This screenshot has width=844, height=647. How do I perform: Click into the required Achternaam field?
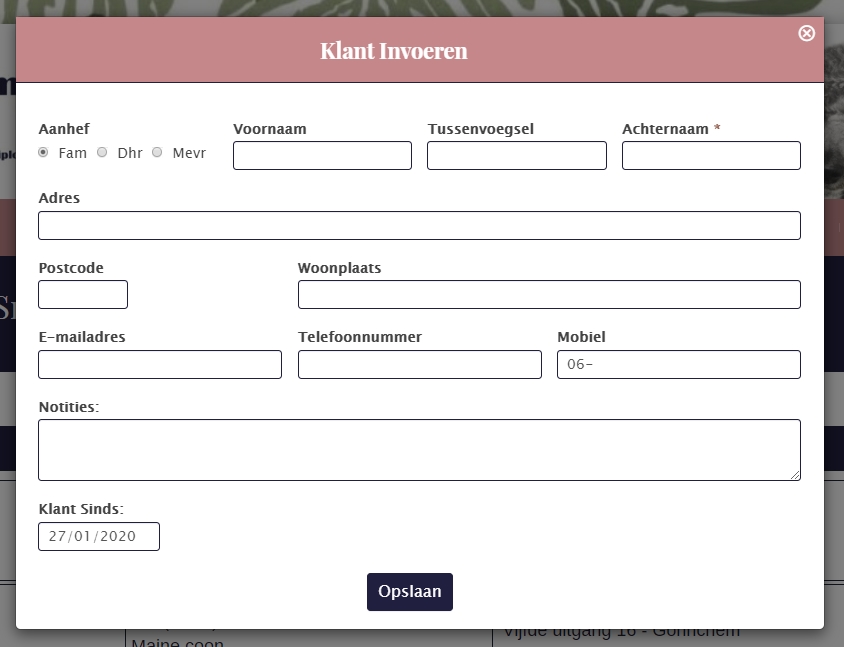(711, 156)
